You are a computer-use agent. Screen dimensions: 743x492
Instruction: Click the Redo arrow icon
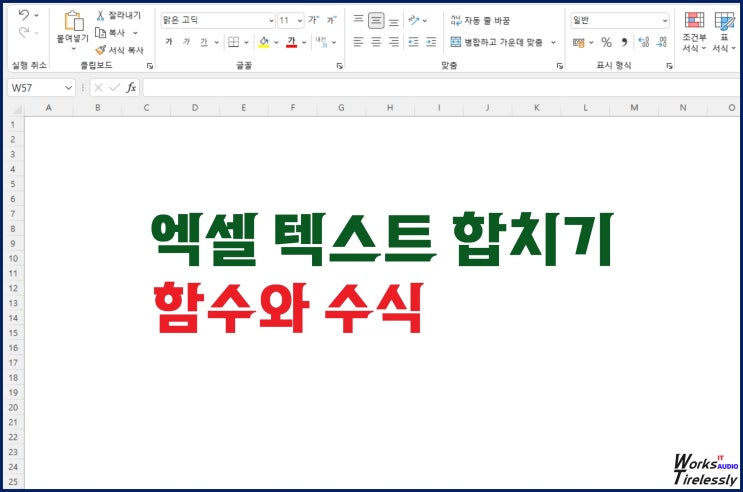click(x=24, y=33)
